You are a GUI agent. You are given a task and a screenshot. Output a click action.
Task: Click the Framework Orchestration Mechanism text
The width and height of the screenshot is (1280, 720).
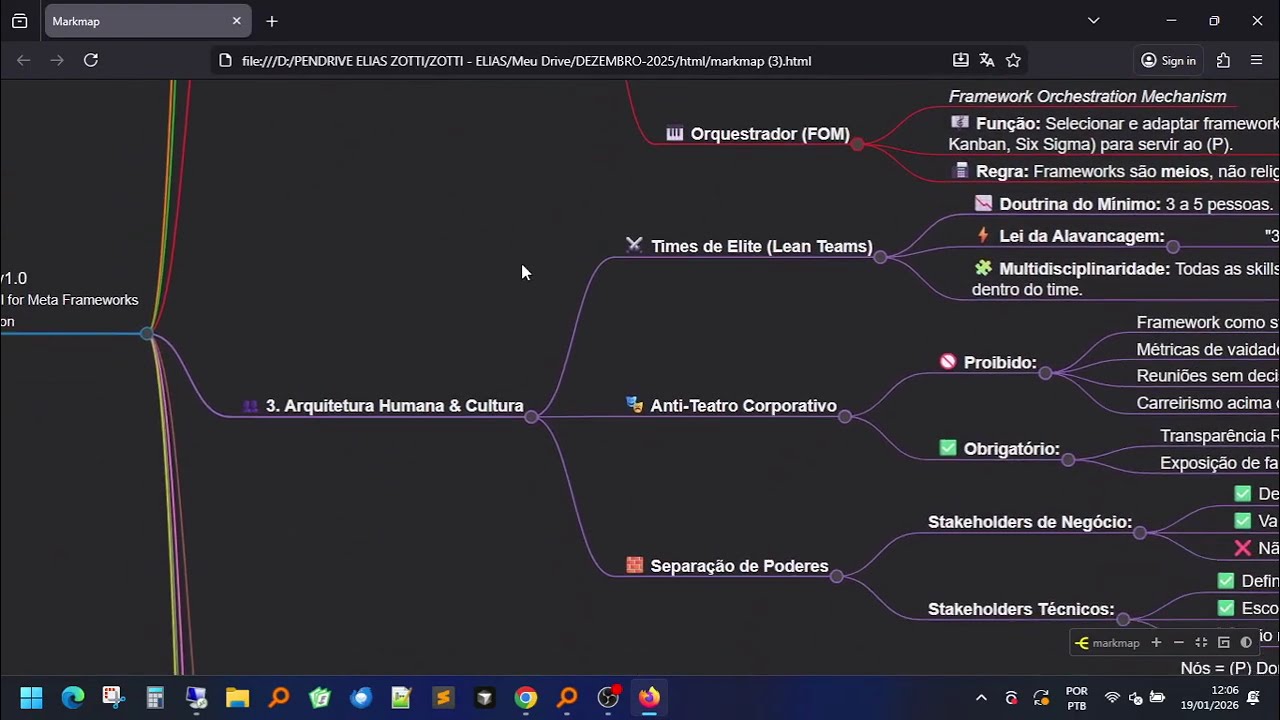pos(1087,97)
